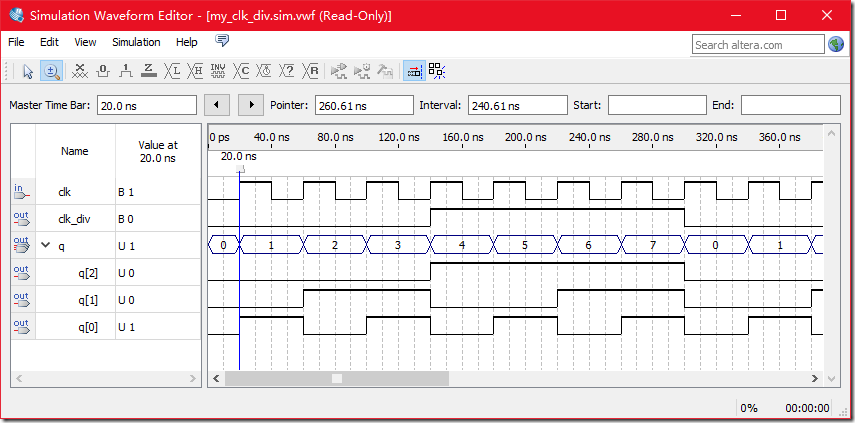The image size is (855, 423).
Task: Click the q bus segment with value 7
Action: coord(653,245)
